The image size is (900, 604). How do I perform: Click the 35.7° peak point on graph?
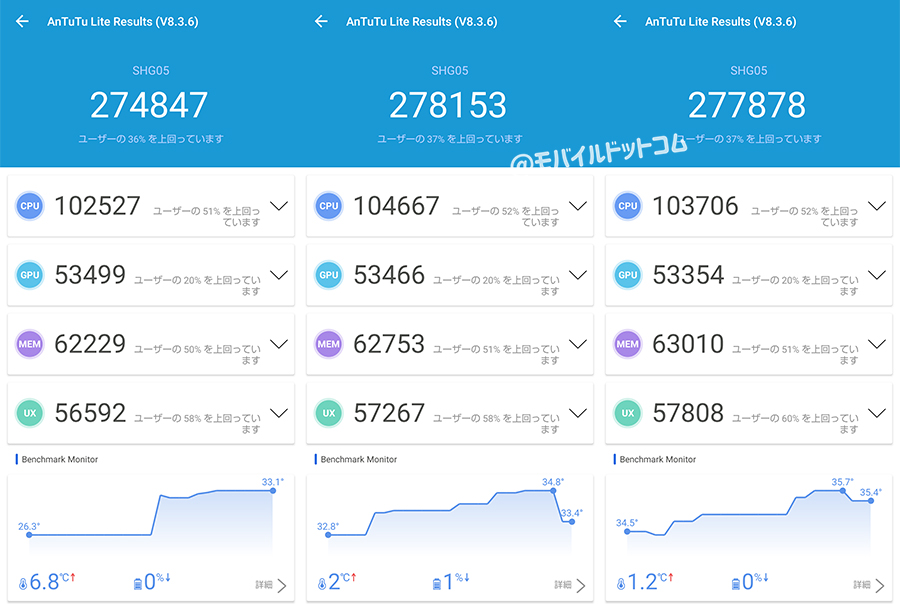843,490
